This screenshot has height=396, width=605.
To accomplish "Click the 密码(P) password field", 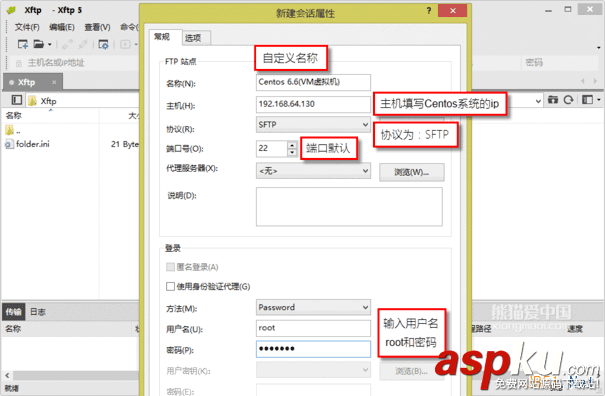I will [313, 349].
